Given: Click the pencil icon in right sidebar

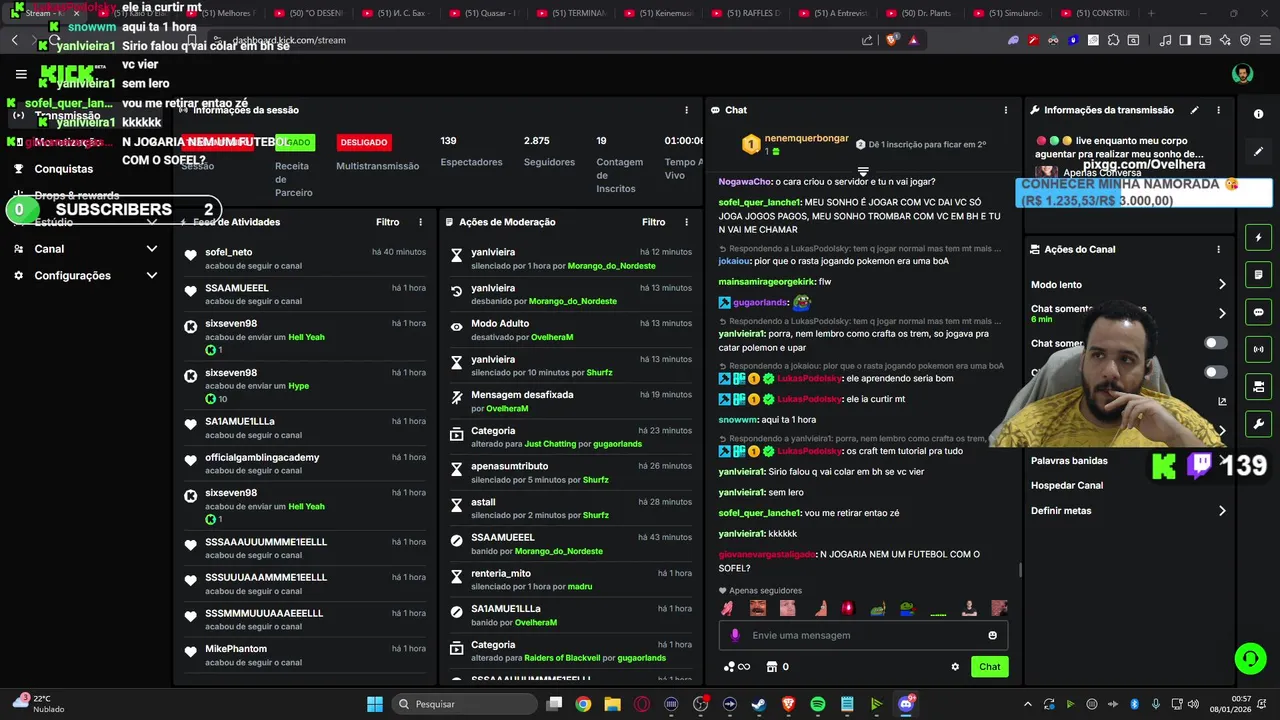Looking at the screenshot, I should tap(1258, 151).
